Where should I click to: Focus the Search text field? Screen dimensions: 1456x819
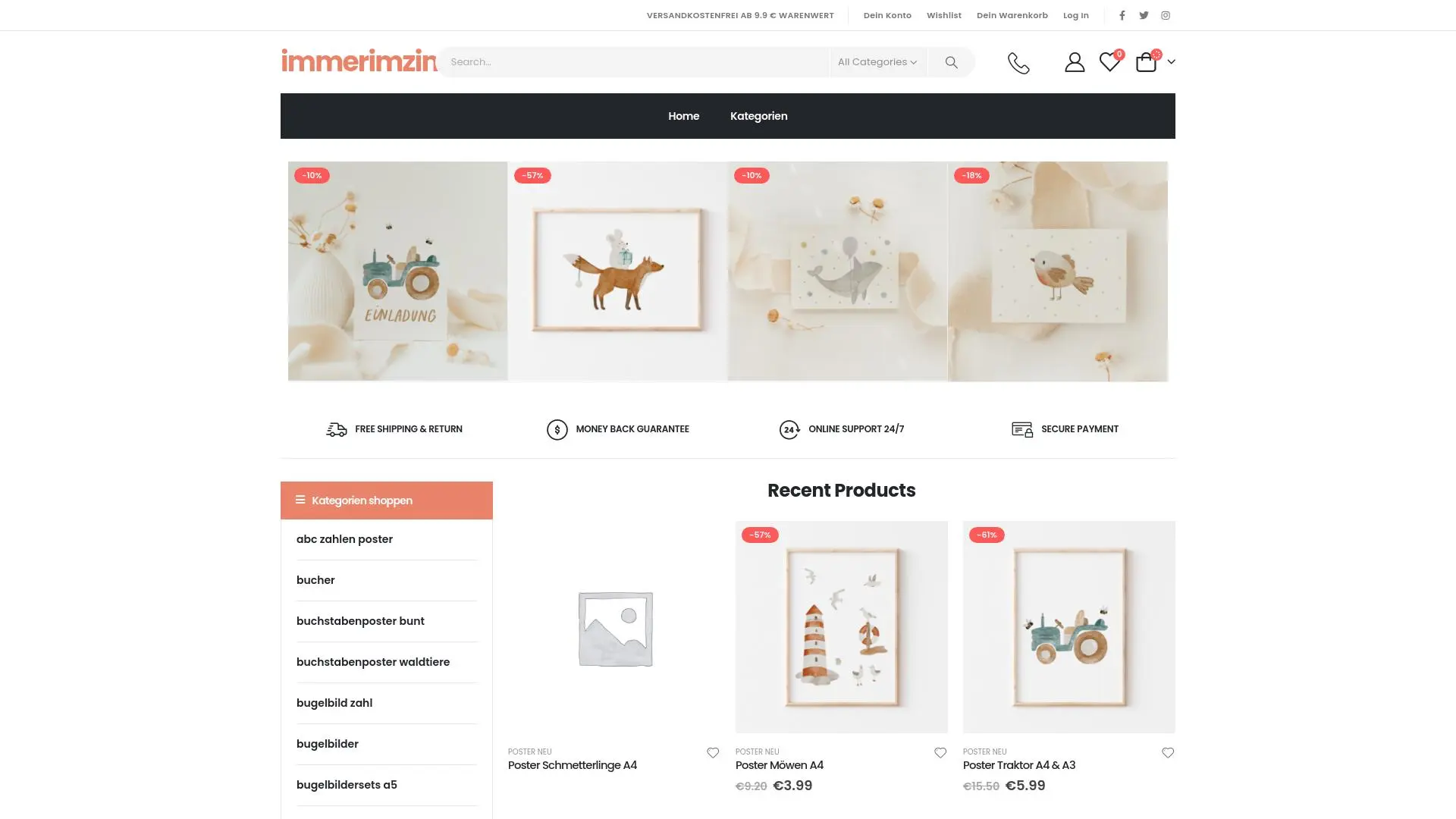(x=634, y=62)
